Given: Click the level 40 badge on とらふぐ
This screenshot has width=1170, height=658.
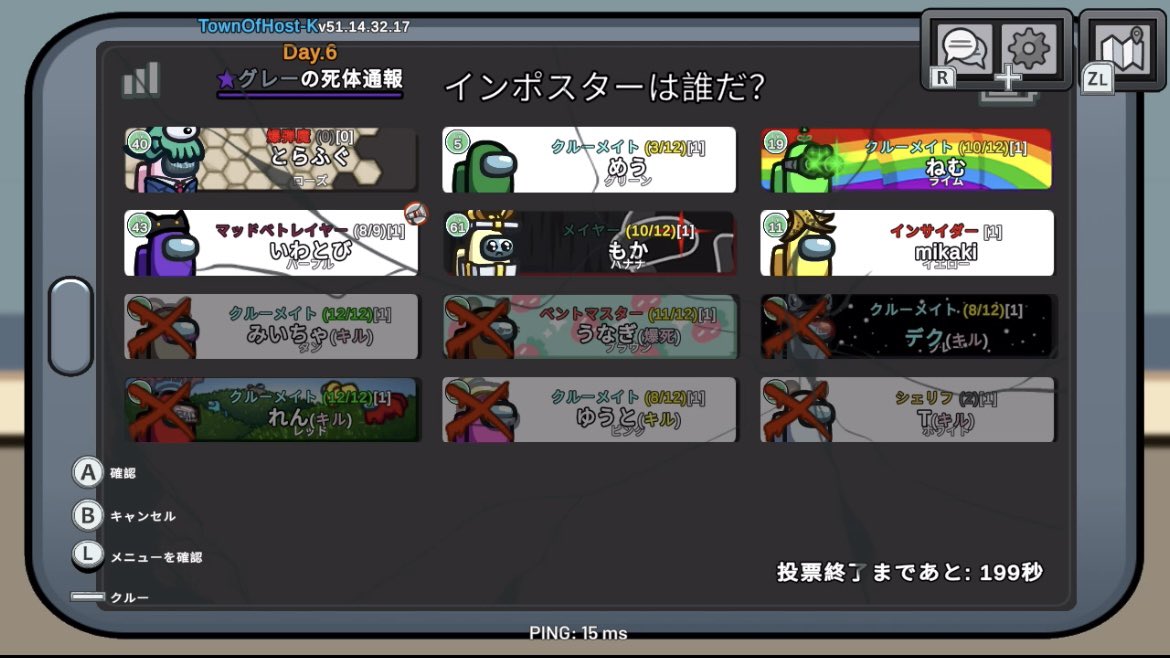Looking at the screenshot, I should 140,142.
